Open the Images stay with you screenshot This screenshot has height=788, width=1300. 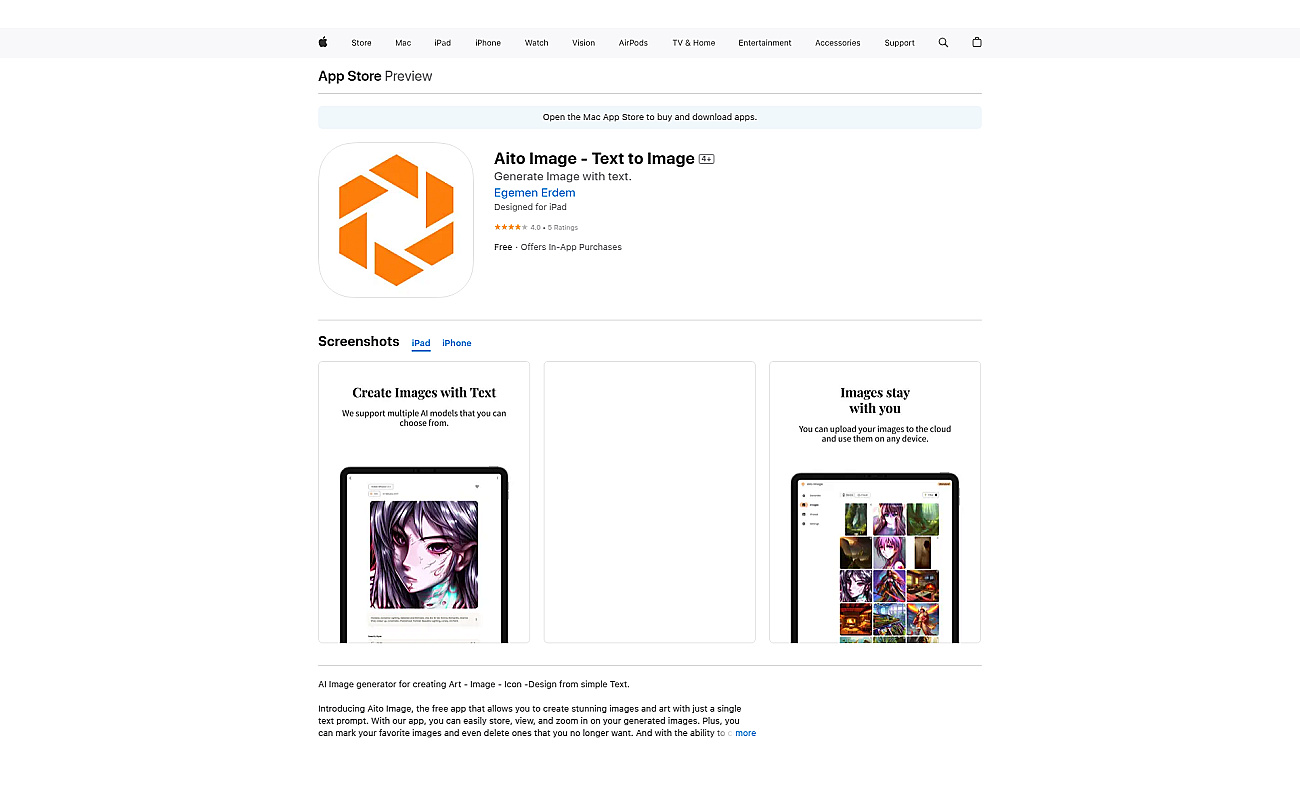pyautogui.click(x=875, y=502)
